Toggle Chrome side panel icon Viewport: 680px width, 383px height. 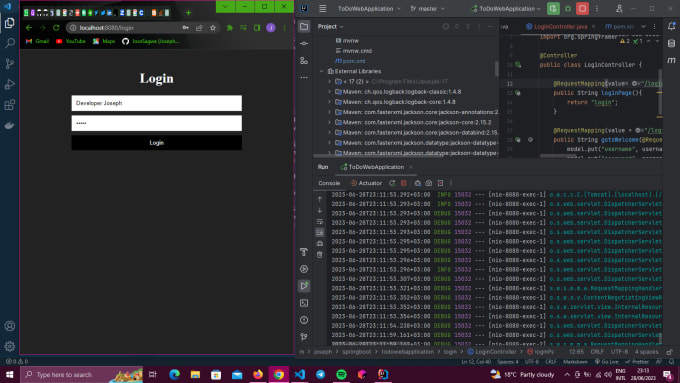coord(257,28)
